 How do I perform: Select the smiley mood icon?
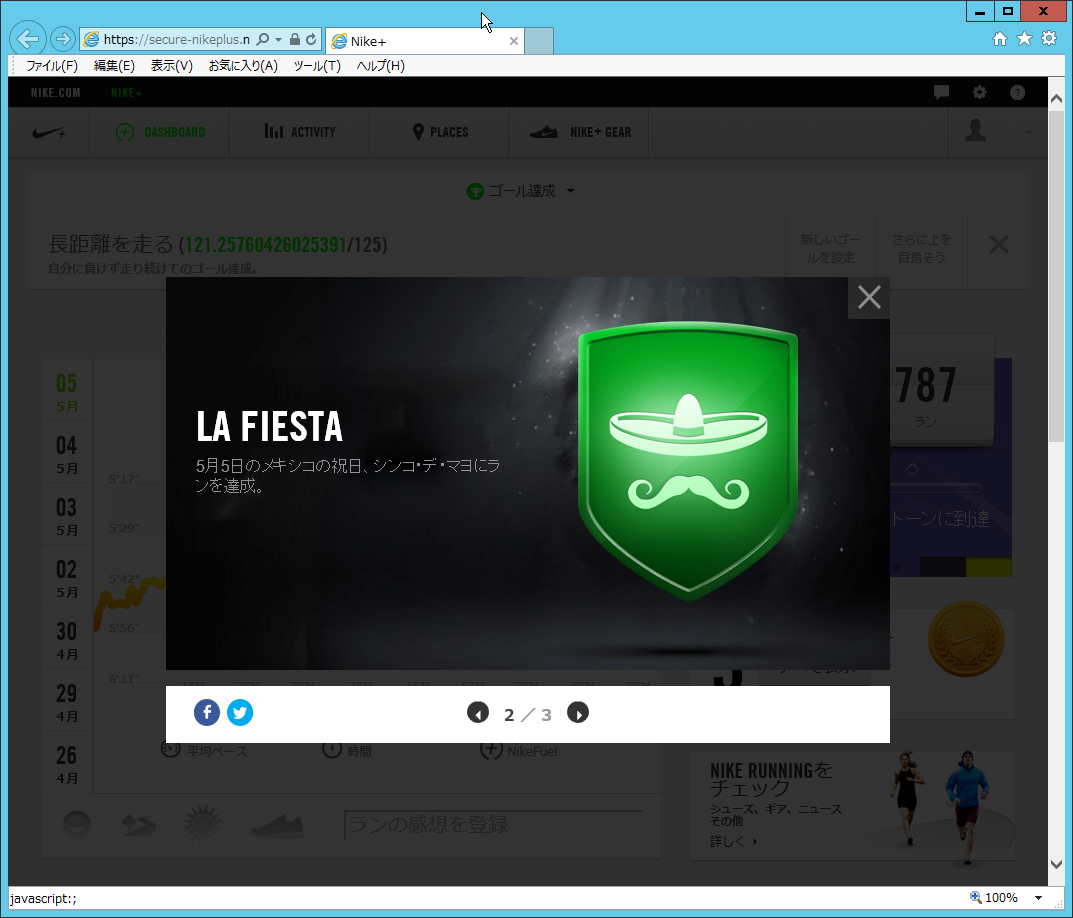(77, 824)
